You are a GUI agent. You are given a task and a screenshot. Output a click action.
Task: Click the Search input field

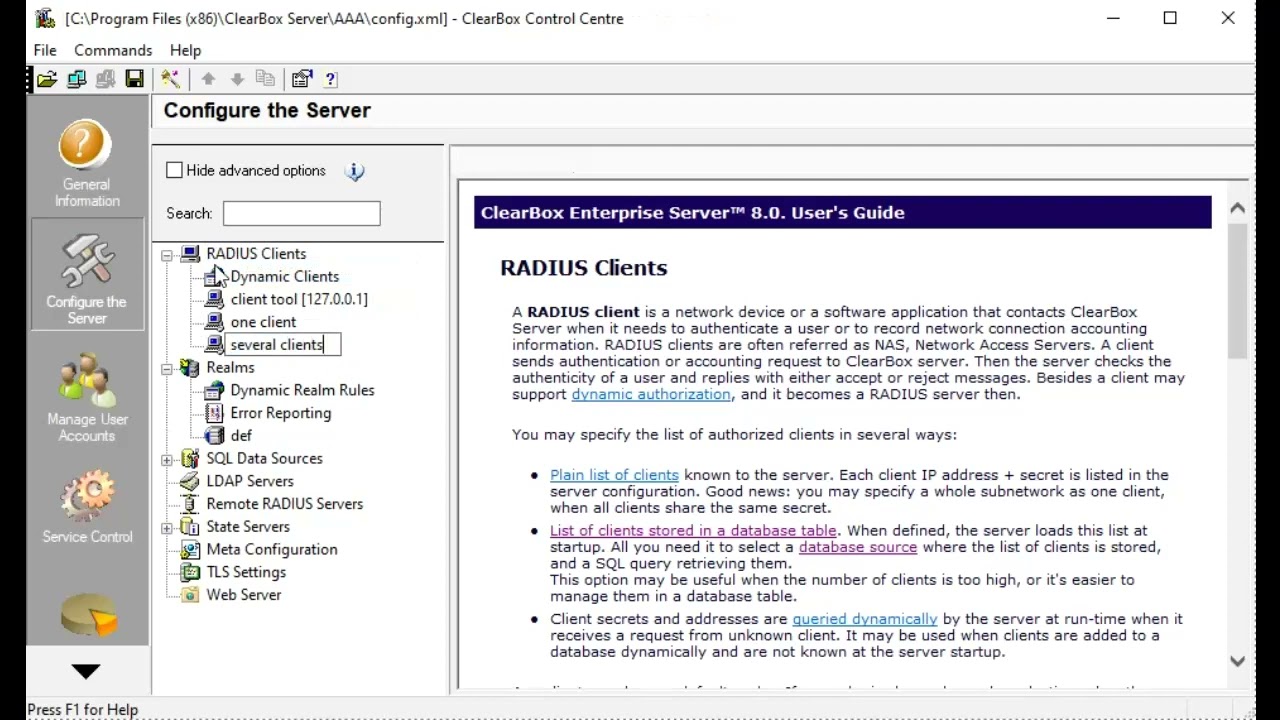tap(301, 213)
